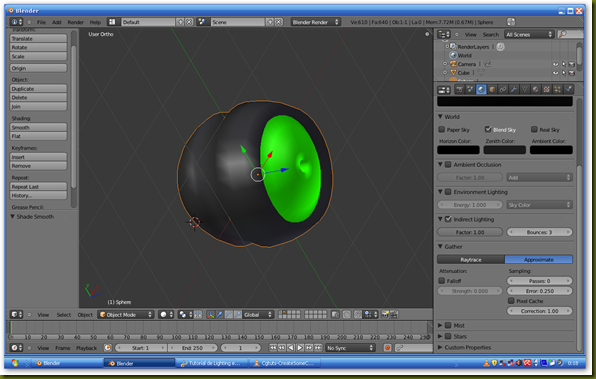This screenshot has height=379, width=596.
Task: Click the screen layout browse icon
Action: [112, 22]
